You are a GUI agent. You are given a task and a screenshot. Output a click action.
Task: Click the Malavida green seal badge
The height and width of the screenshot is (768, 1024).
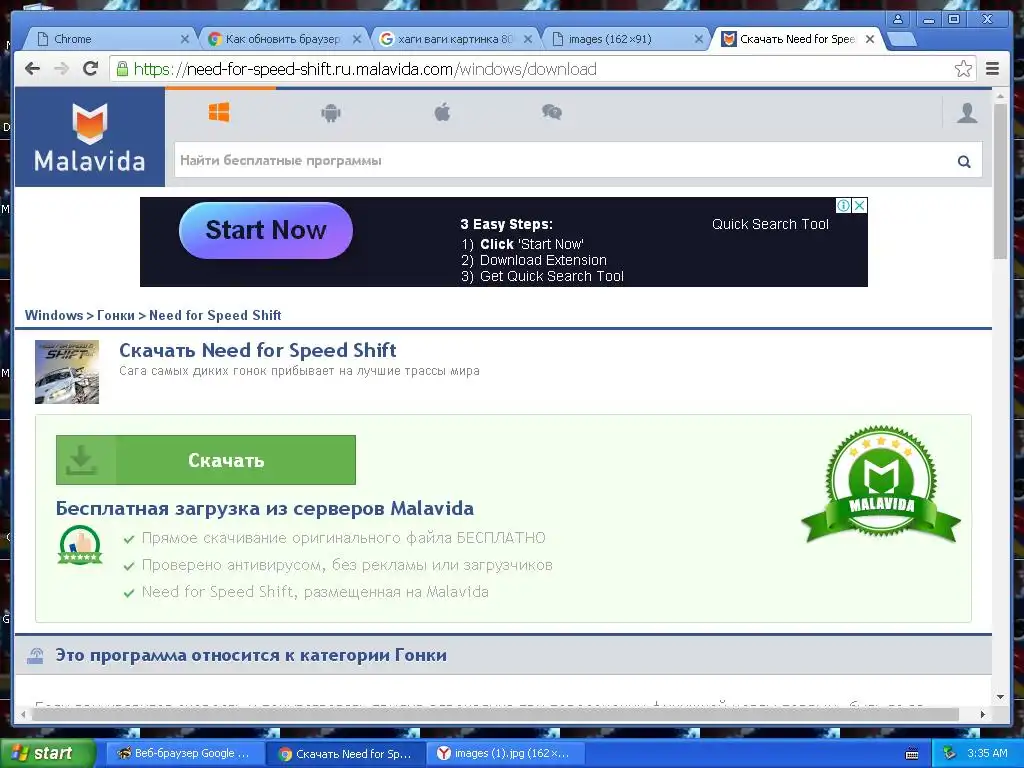point(881,485)
